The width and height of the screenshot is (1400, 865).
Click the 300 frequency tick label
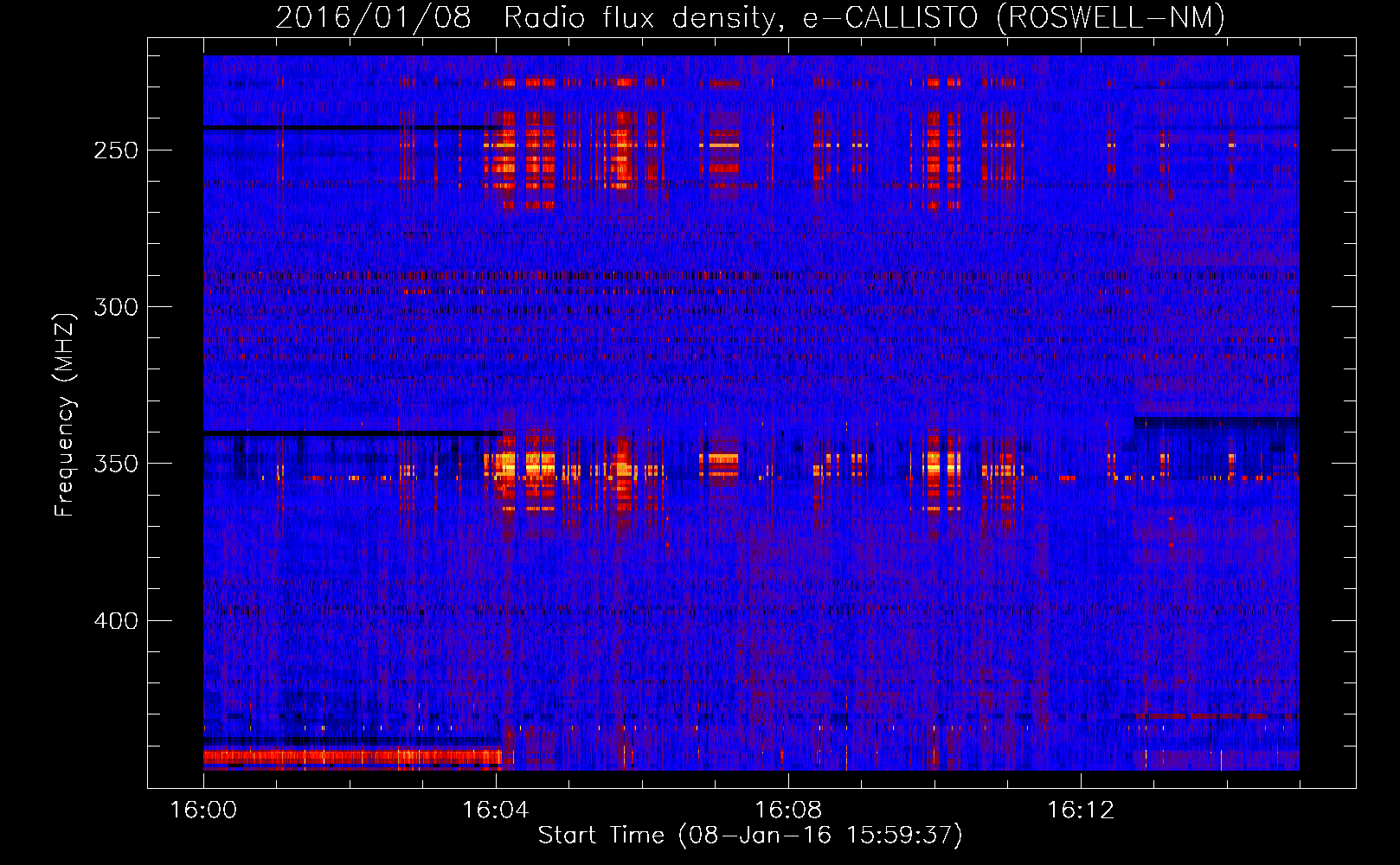(116, 306)
